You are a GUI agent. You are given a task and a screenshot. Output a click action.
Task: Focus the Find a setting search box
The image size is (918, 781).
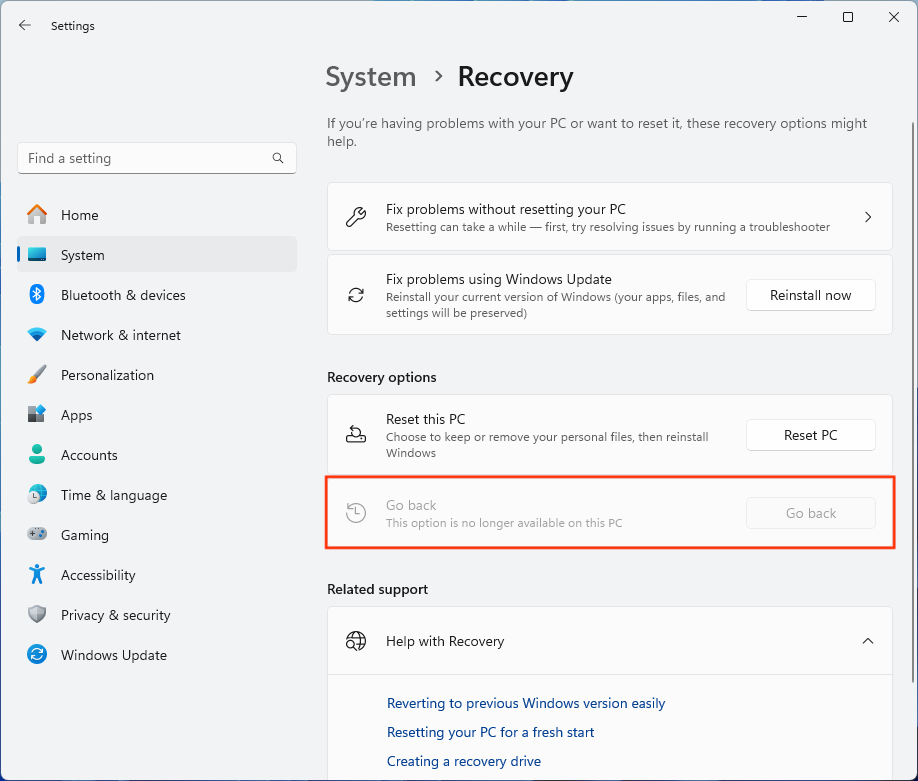pyautogui.click(x=145, y=158)
